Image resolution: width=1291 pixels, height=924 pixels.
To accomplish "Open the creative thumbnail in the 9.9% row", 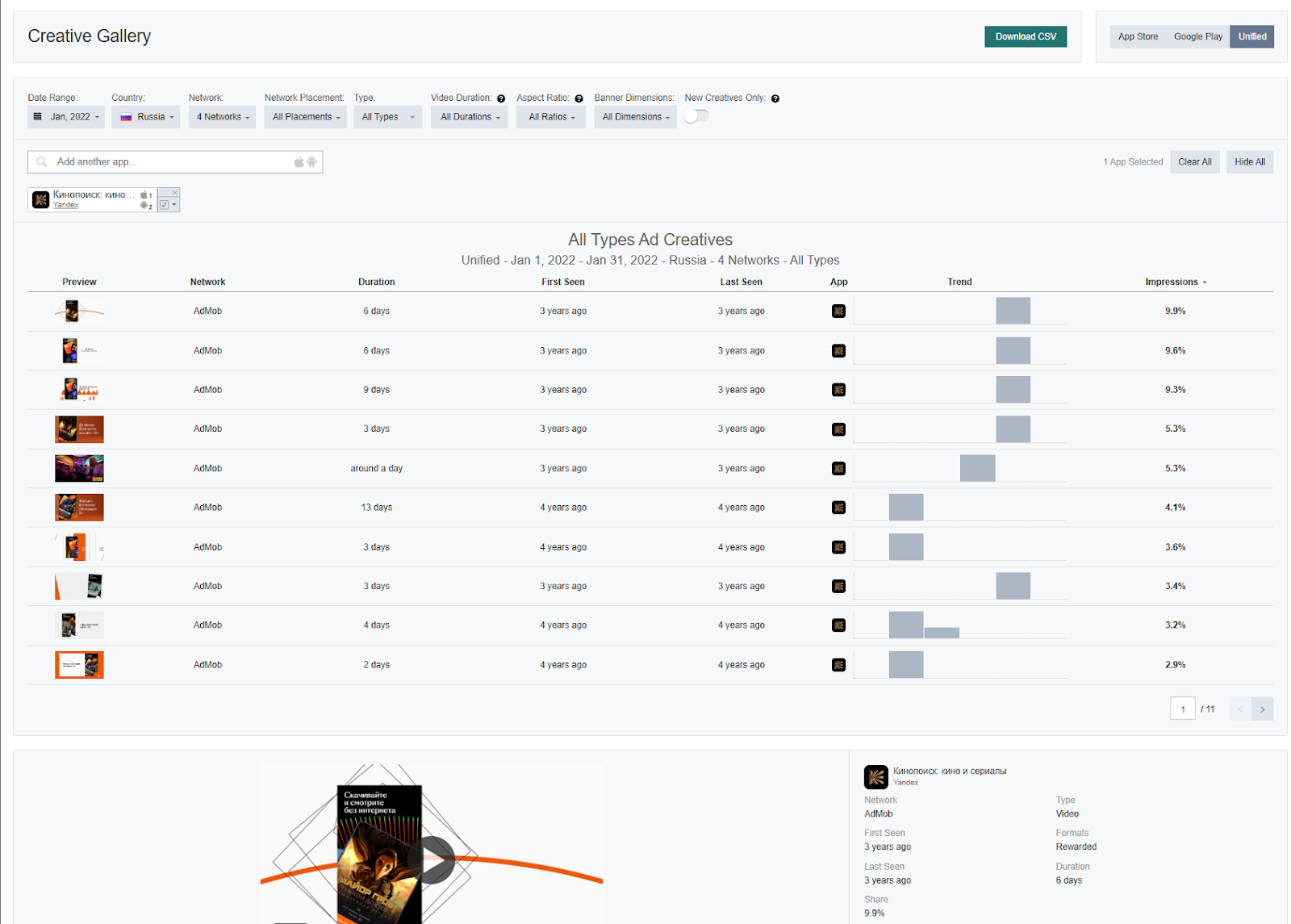I will click(x=79, y=311).
